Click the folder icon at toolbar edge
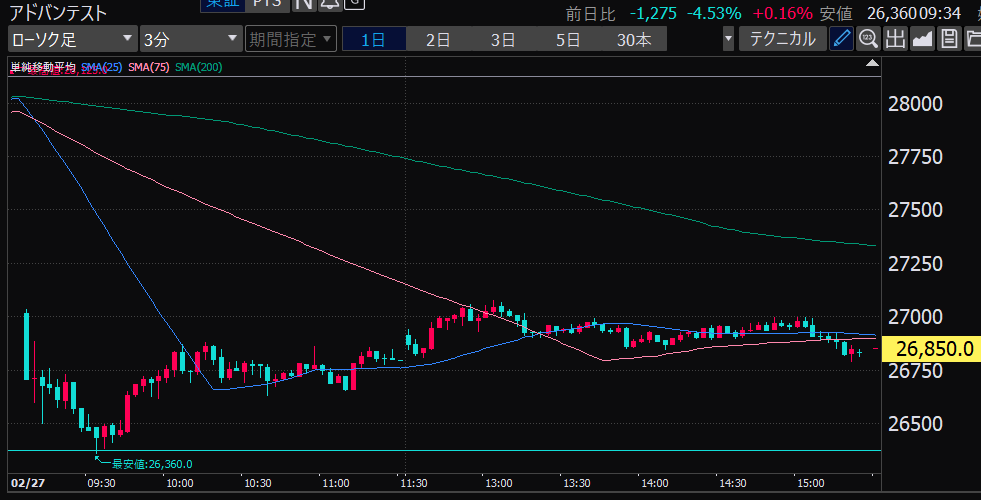 (973, 40)
